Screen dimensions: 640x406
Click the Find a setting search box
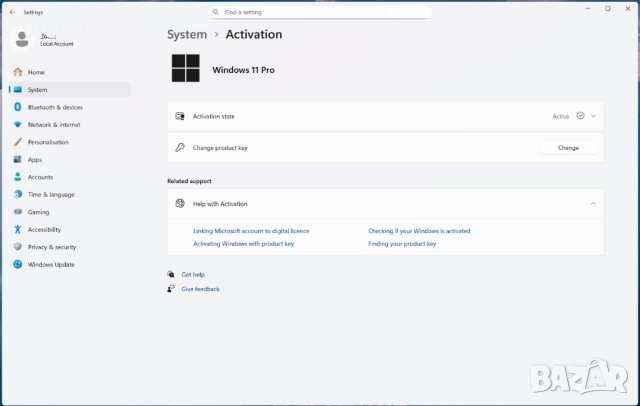pos(320,12)
